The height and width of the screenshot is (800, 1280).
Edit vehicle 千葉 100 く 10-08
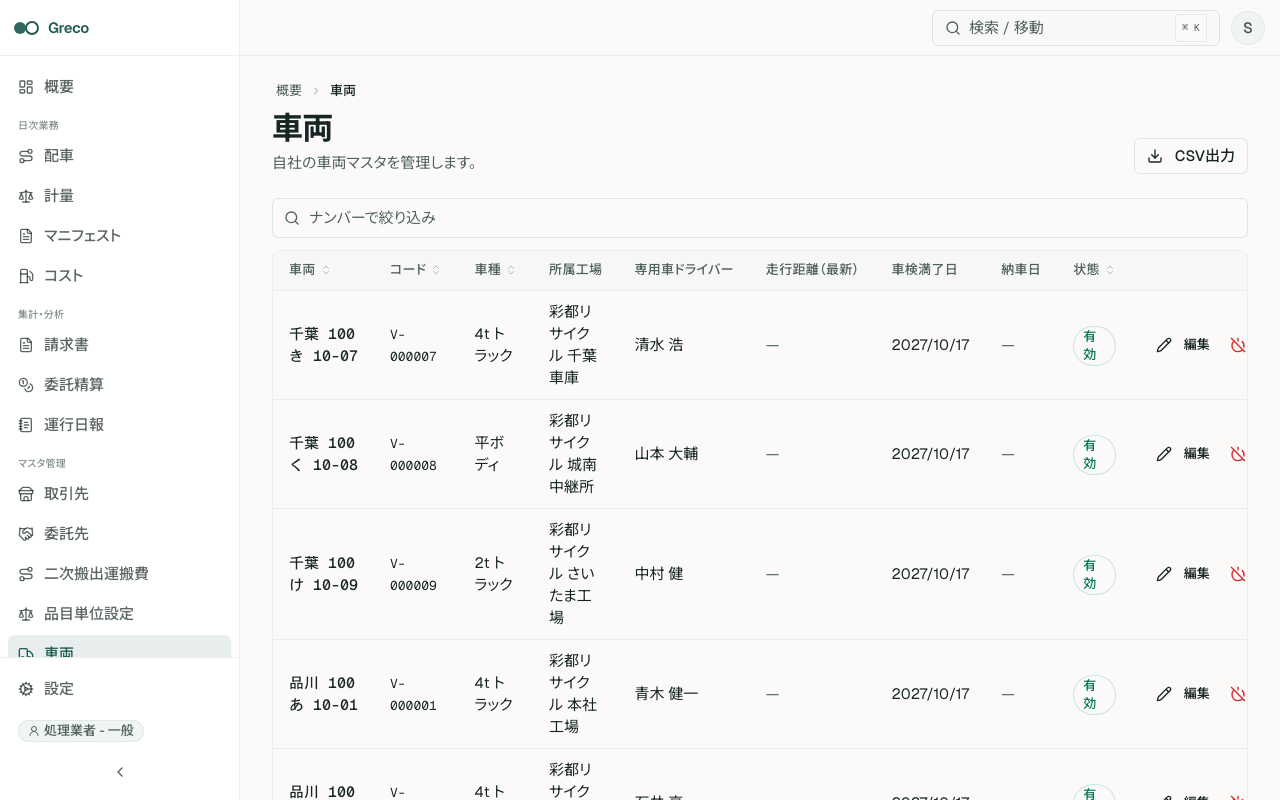pyautogui.click(x=1183, y=454)
